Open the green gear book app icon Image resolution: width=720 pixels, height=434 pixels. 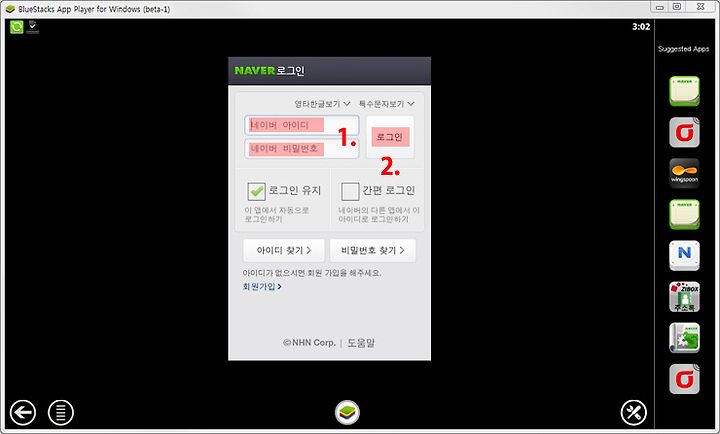coord(684,338)
